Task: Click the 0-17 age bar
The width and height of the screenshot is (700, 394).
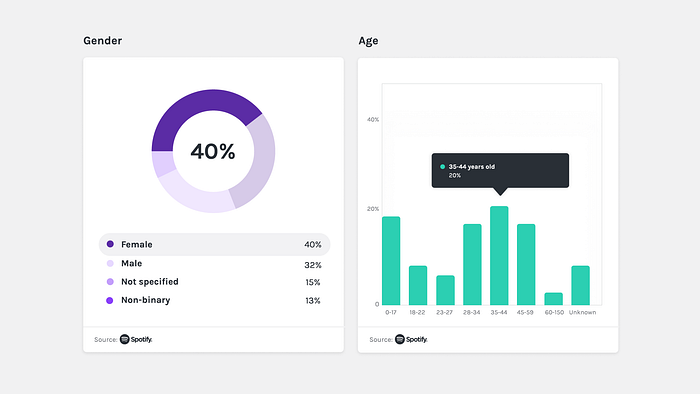Action: 391,261
